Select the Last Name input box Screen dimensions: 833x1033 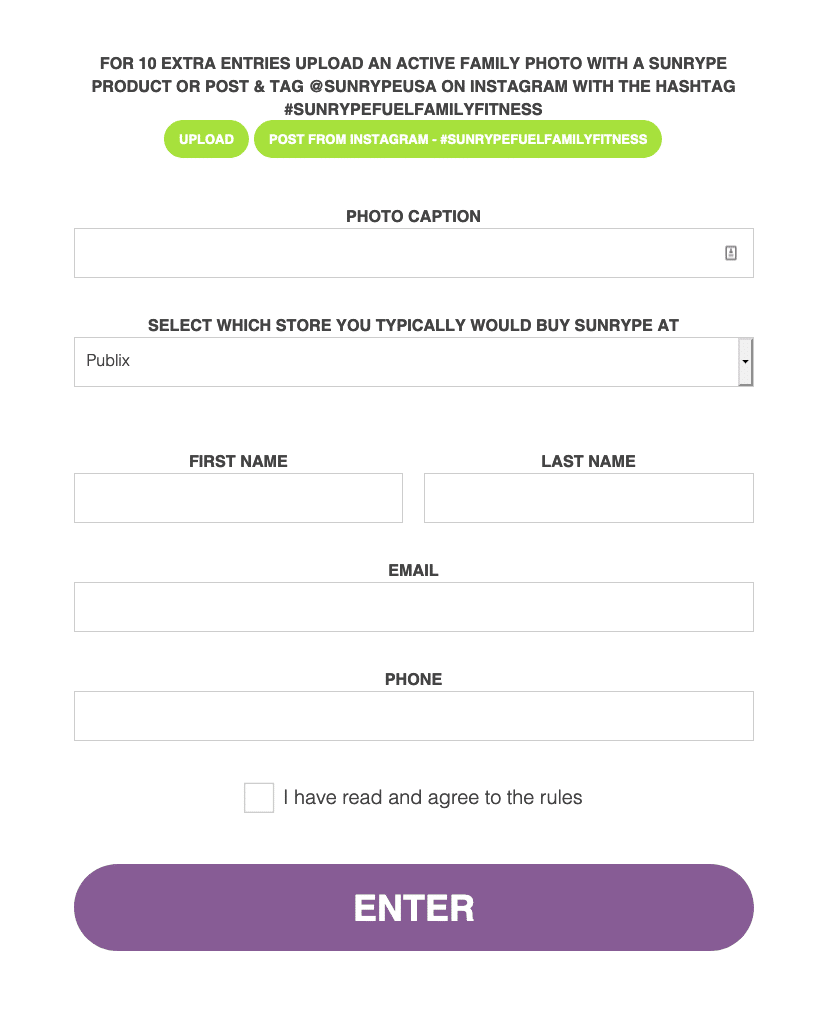(x=588, y=498)
